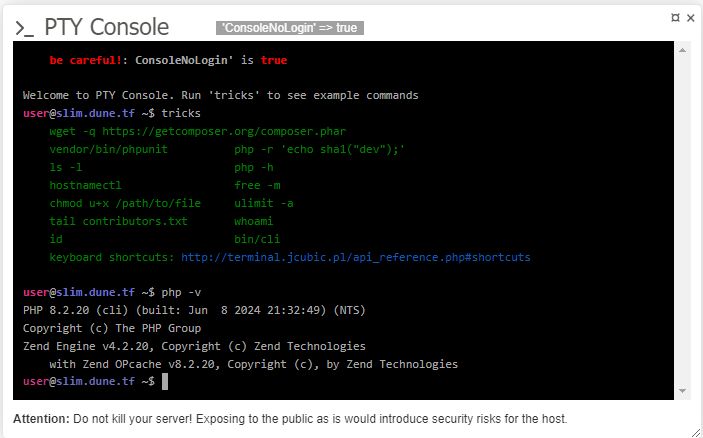Screen dimensions: 703x438
Task: Click the 'Welcome to PTY Console' message
Action: point(221,95)
